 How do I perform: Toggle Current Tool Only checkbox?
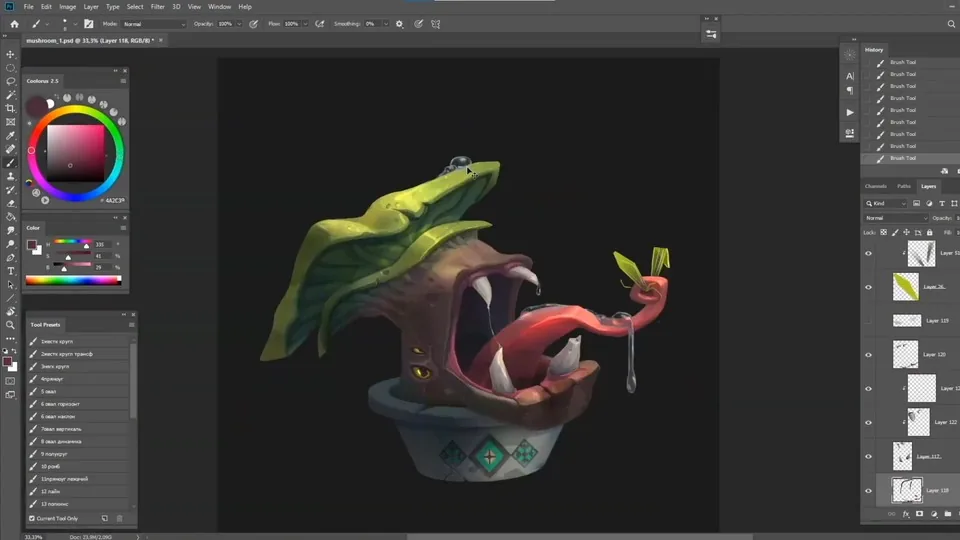[x=32, y=519]
